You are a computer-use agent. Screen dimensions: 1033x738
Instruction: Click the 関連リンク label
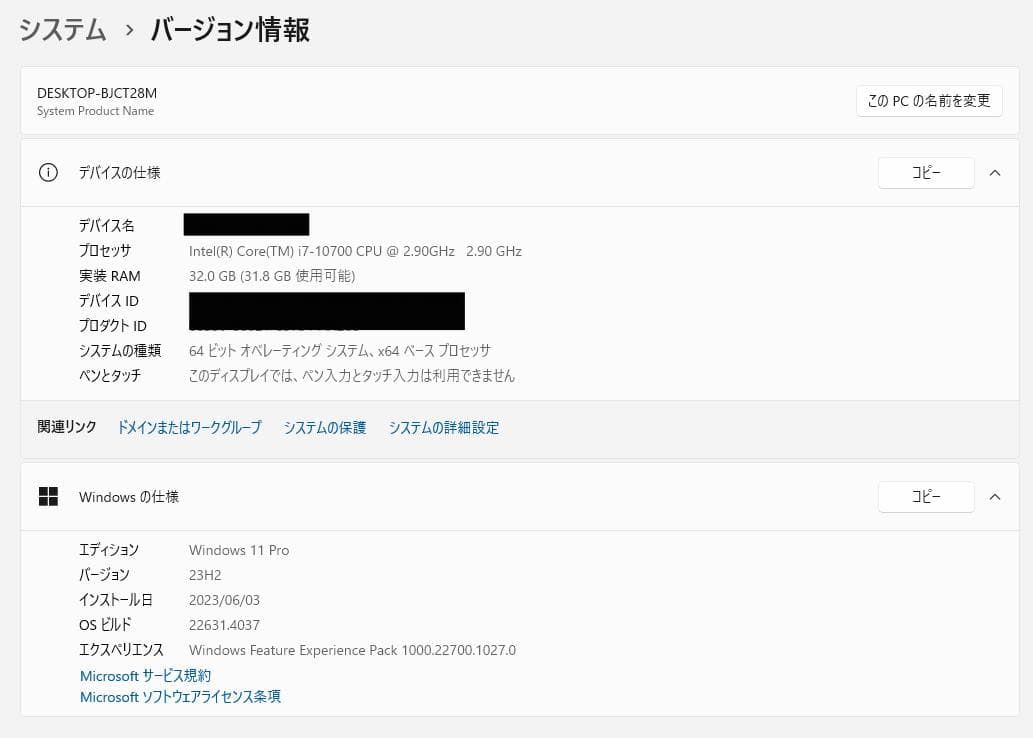67,427
